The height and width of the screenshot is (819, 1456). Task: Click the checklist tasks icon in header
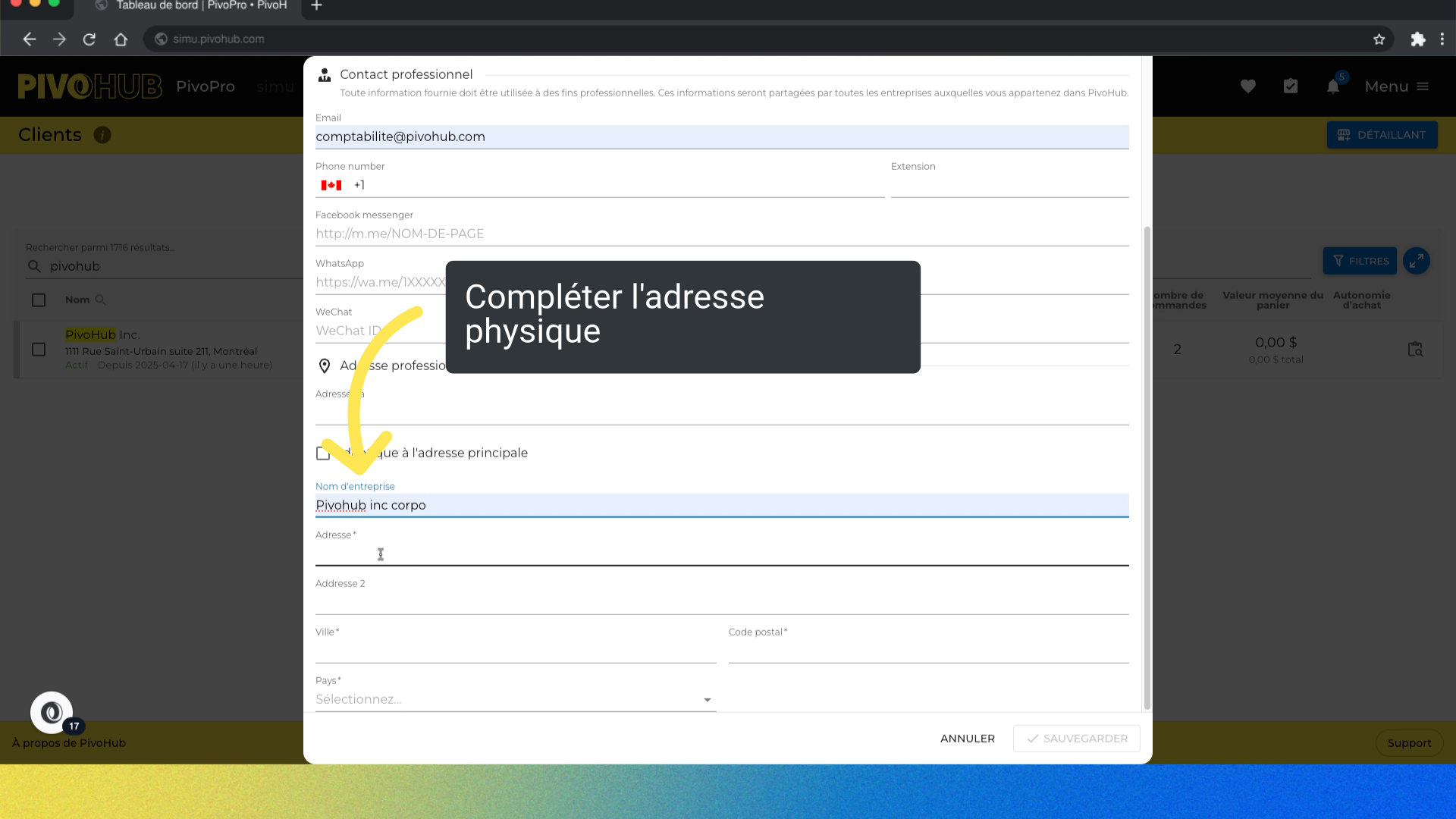tap(1291, 86)
